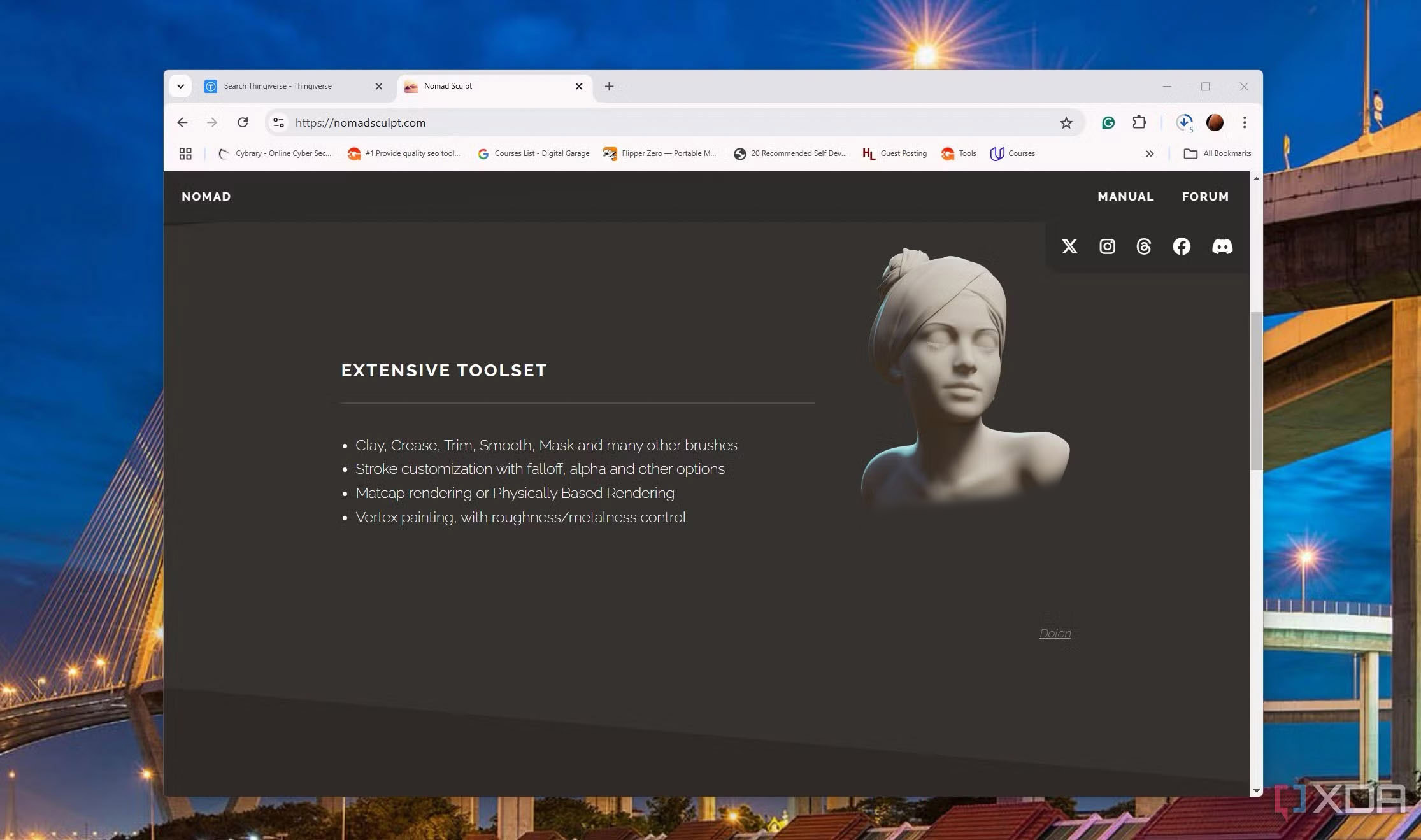Screen dimensions: 1421x840
Task: Open the All Bookmarks folder
Action: pos(1217,153)
